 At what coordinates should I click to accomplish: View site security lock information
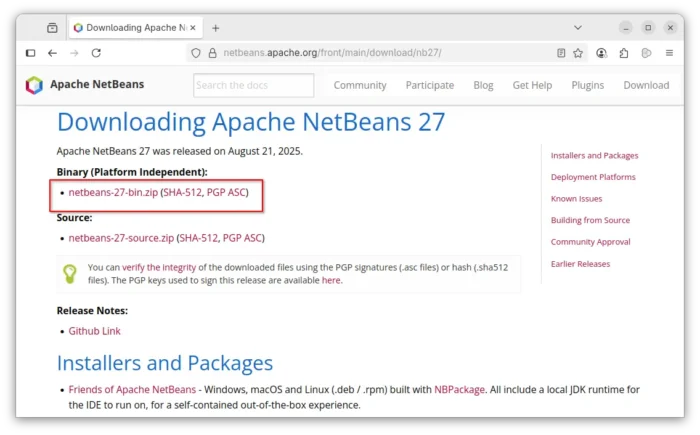(212, 53)
